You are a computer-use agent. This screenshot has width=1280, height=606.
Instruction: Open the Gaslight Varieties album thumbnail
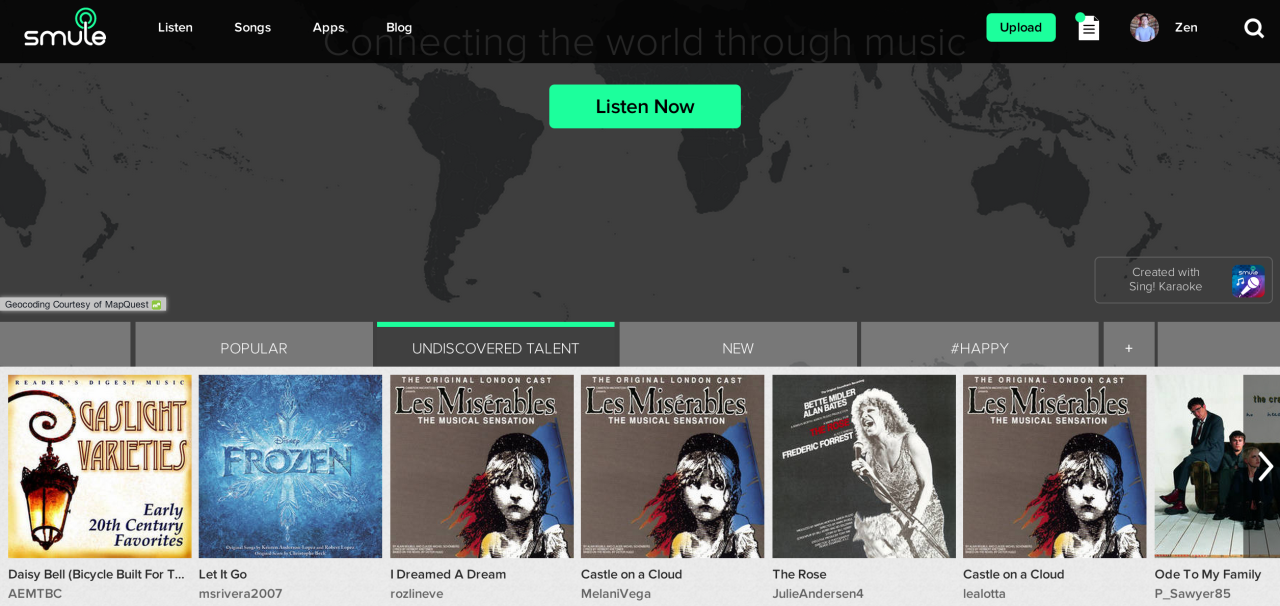[x=100, y=466]
